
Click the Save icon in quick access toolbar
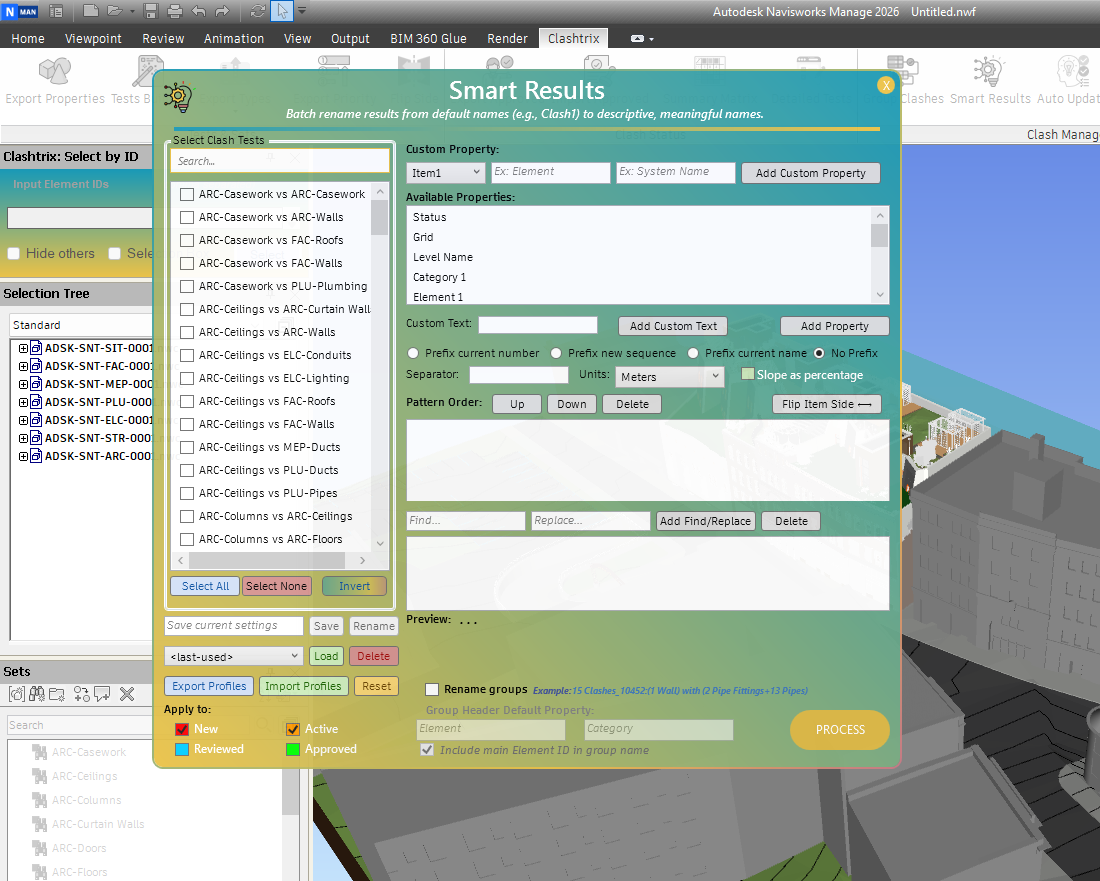pos(151,11)
